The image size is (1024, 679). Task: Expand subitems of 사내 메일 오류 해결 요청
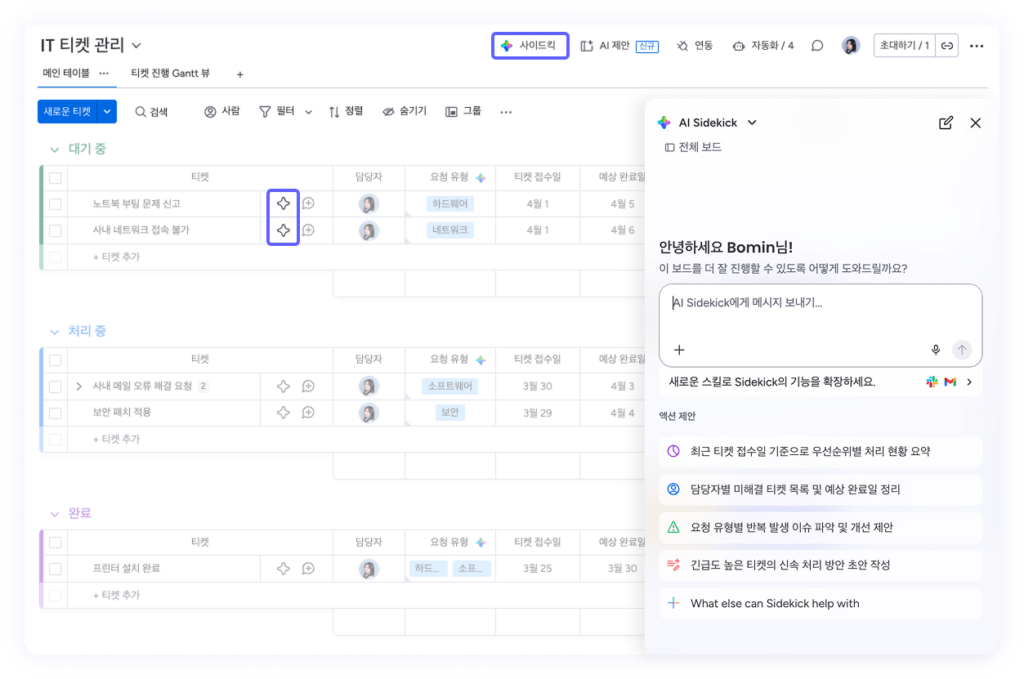point(78,386)
